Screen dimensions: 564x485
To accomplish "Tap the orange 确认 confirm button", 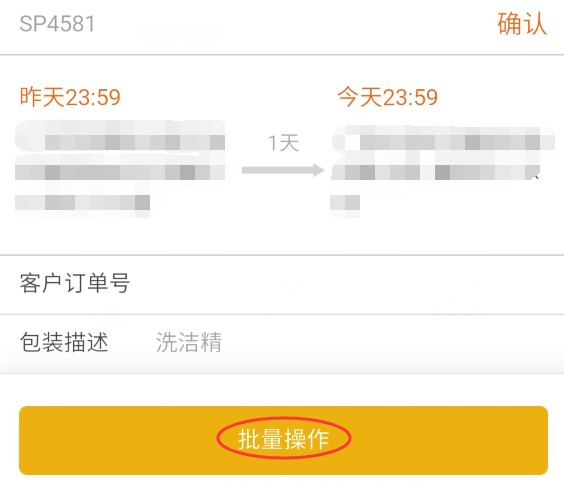I will [x=522, y=24].
